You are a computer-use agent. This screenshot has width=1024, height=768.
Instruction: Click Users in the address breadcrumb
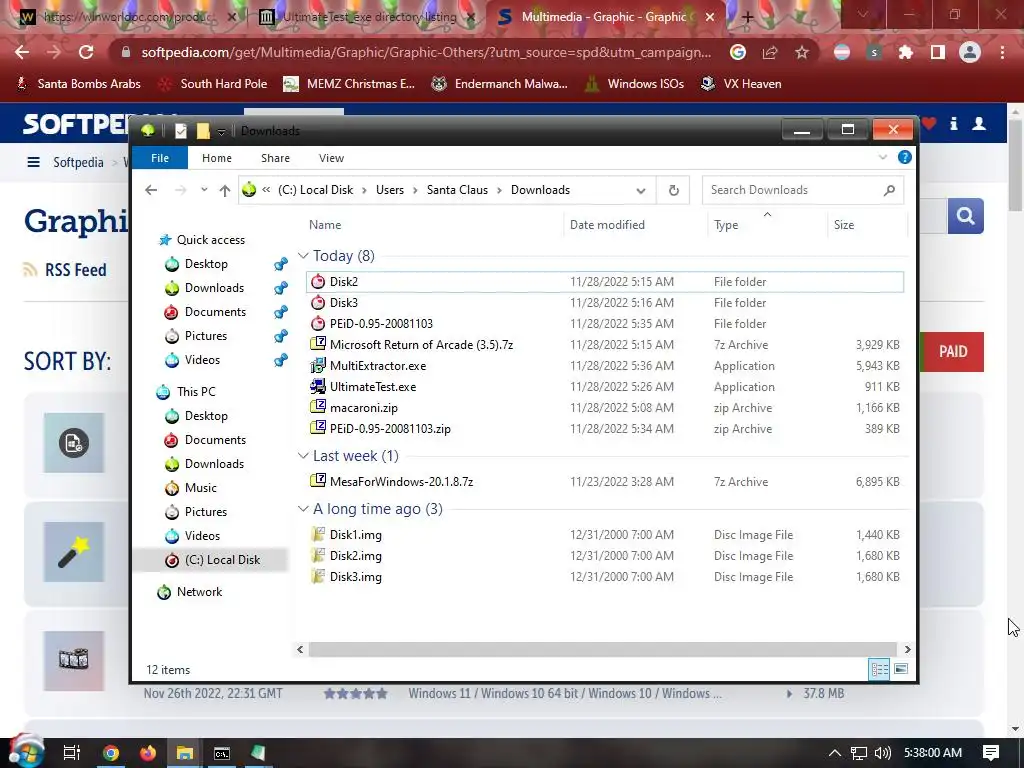390,190
